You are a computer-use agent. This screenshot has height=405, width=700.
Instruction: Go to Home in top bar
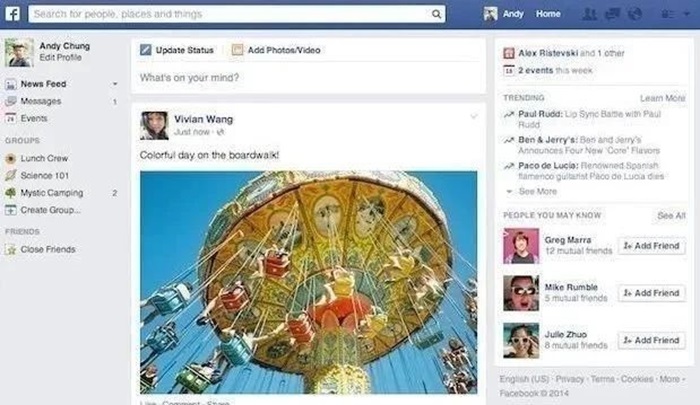point(548,14)
